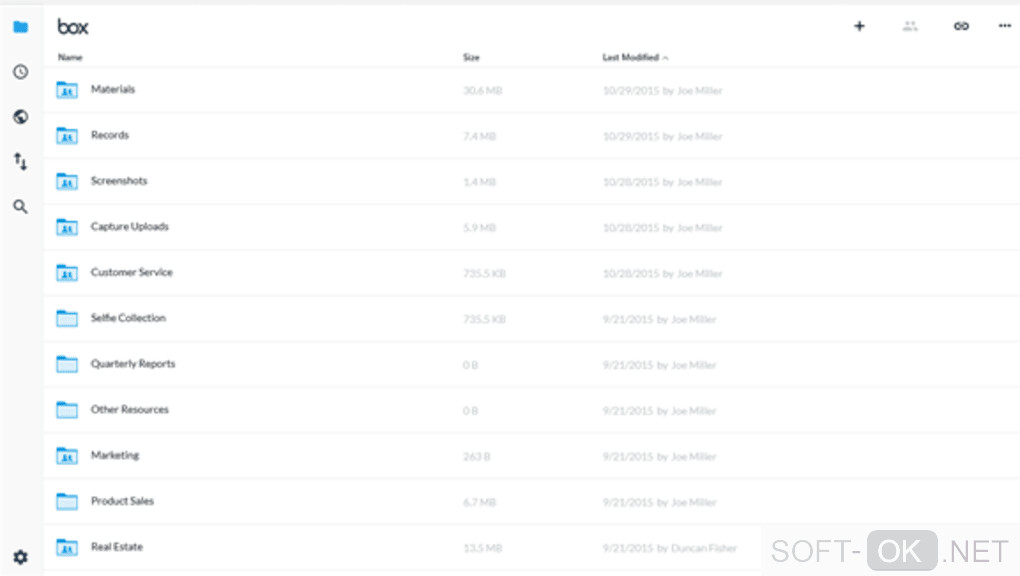The image size is (1020, 576).
Task: Click the globe icon in sidebar
Action: click(20, 117)
